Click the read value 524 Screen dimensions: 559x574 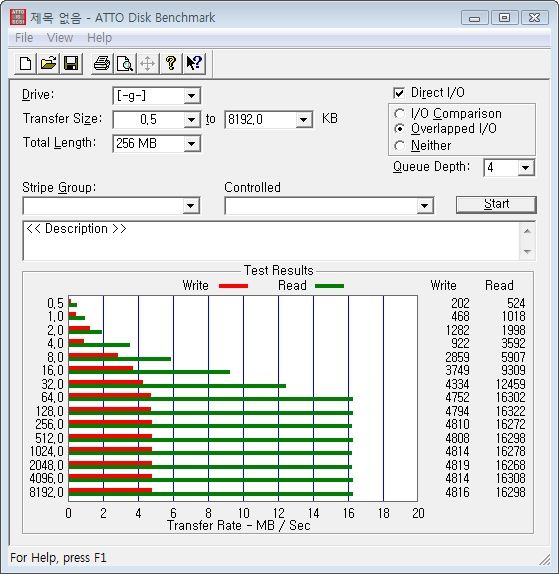[x=516, y=303]
